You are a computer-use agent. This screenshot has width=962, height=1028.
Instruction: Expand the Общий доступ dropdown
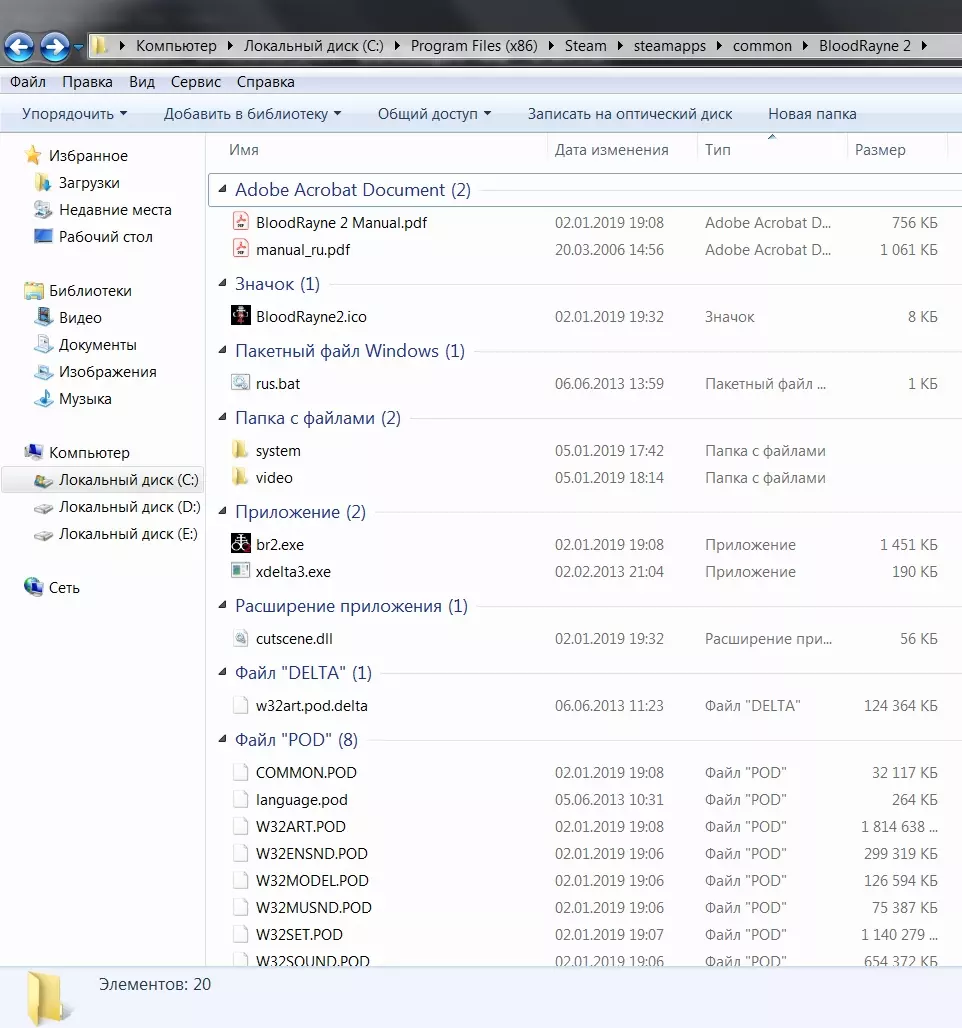click(434, 114)
